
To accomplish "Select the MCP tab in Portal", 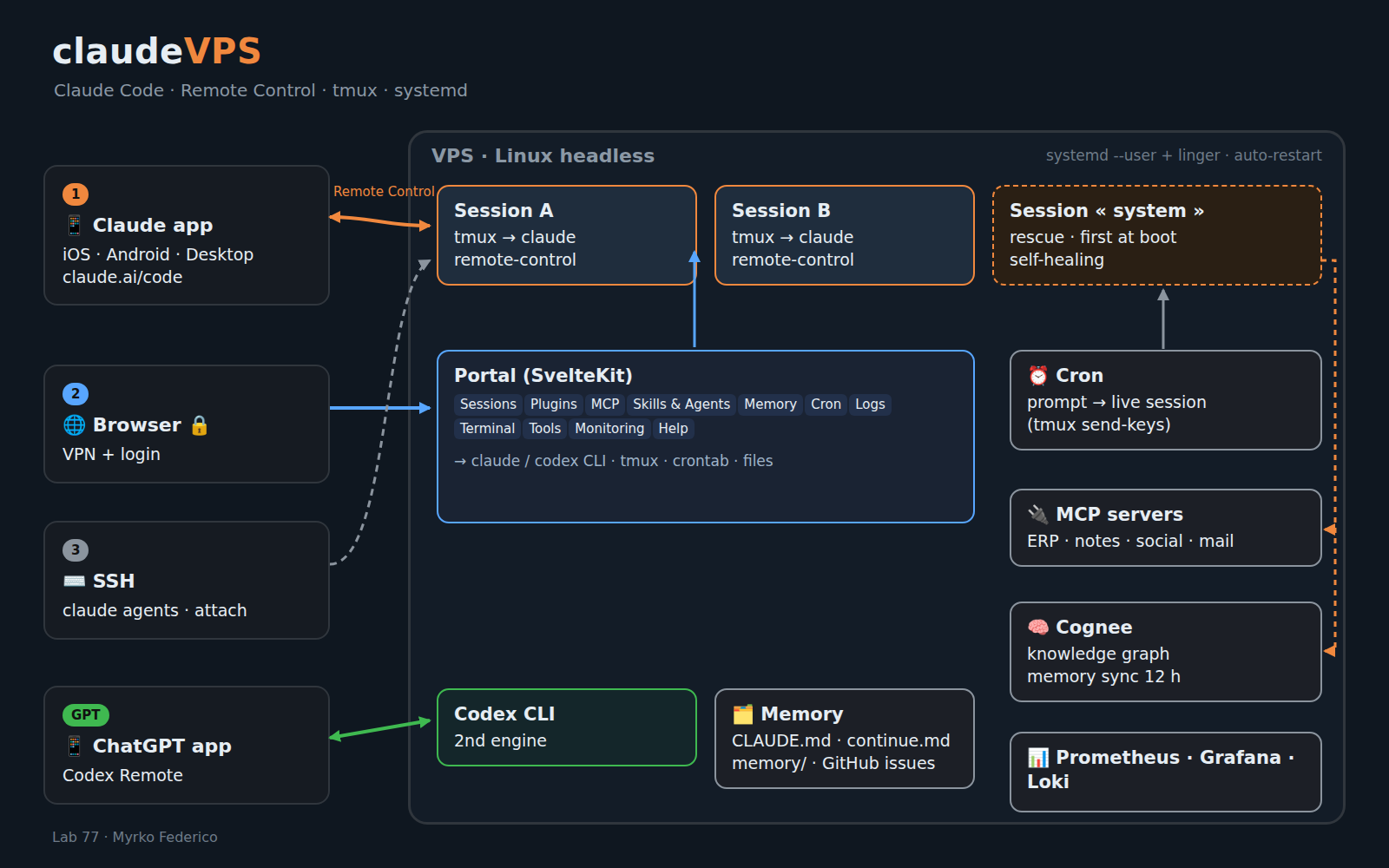I will click(x=605, y=404).
